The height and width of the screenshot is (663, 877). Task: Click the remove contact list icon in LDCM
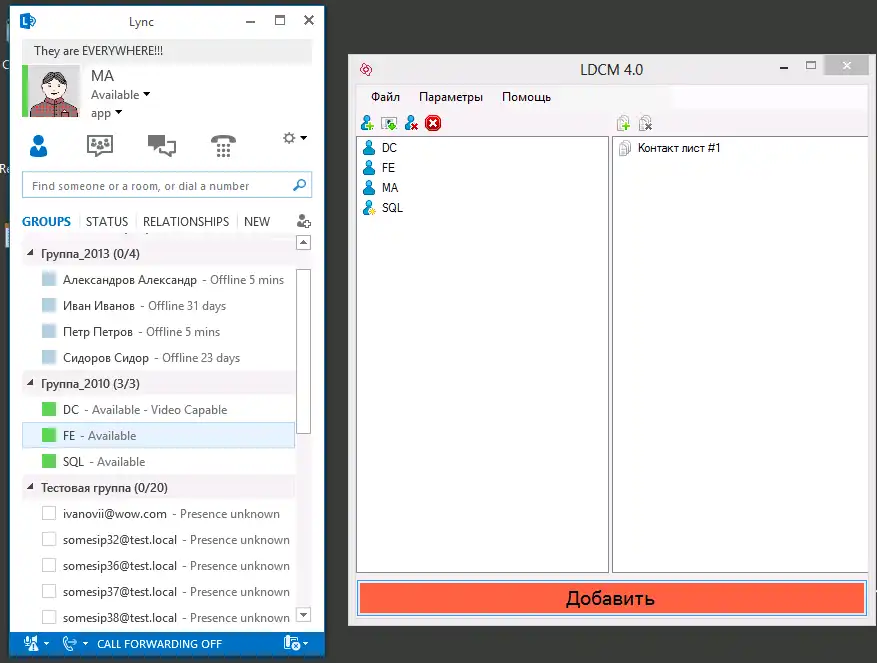point(645,123)
